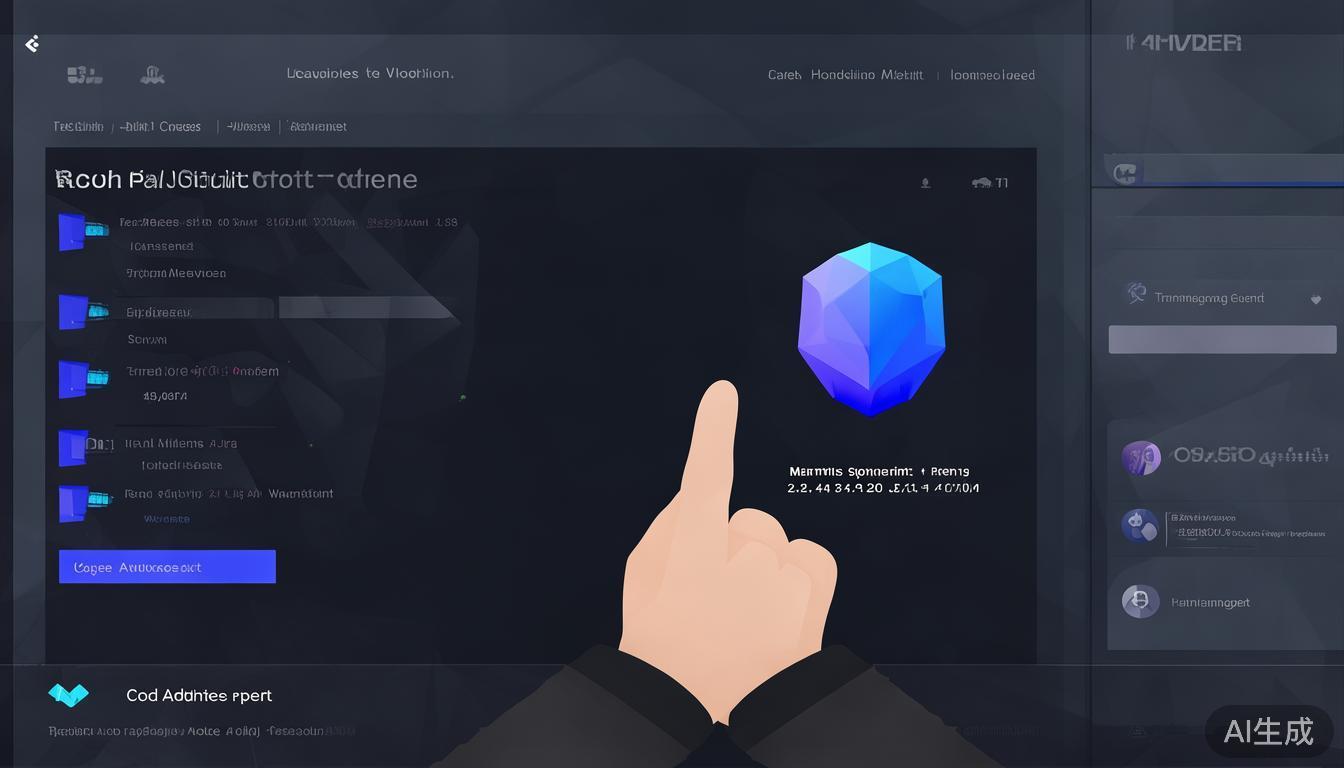Screen dimensions: 1344x768
Task: Open the grid view icon in the header
Action: [84, 74]
